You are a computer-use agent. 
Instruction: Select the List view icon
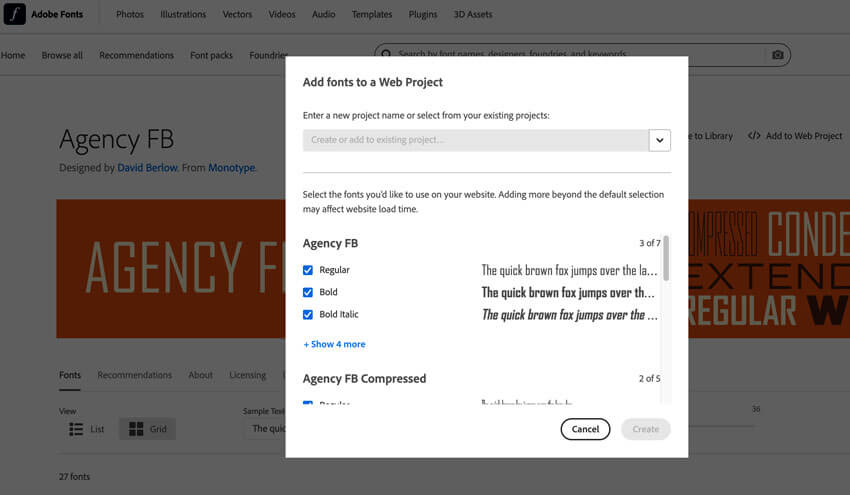point(76,429)
